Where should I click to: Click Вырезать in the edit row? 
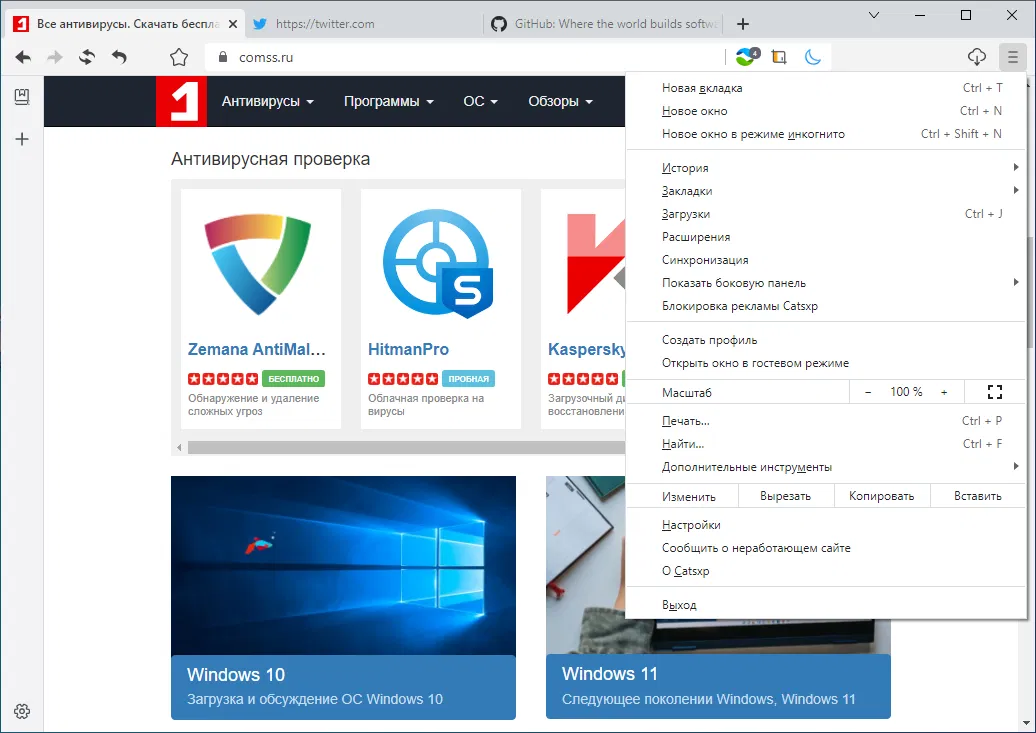tap(786, 496)
